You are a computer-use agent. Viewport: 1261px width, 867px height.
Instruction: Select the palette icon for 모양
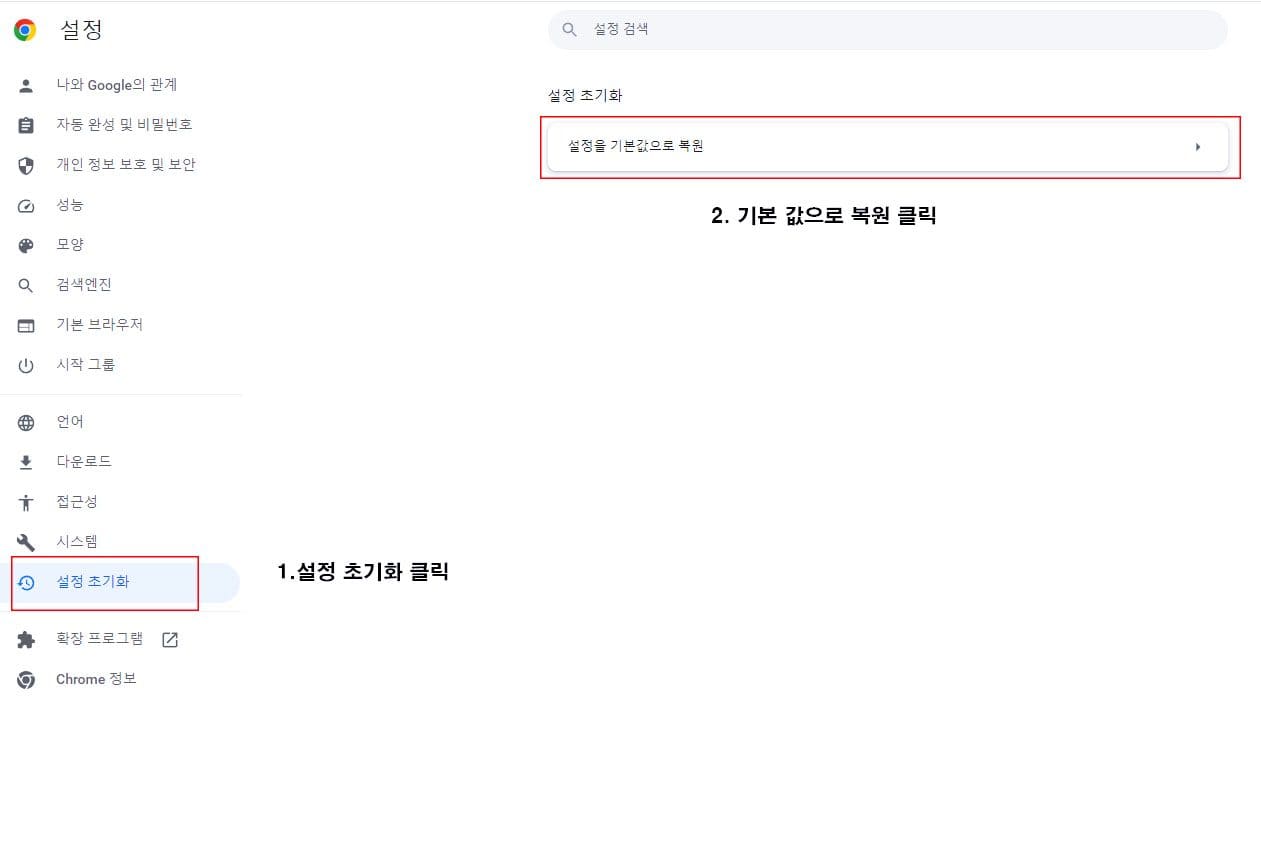tap(25, 244)
